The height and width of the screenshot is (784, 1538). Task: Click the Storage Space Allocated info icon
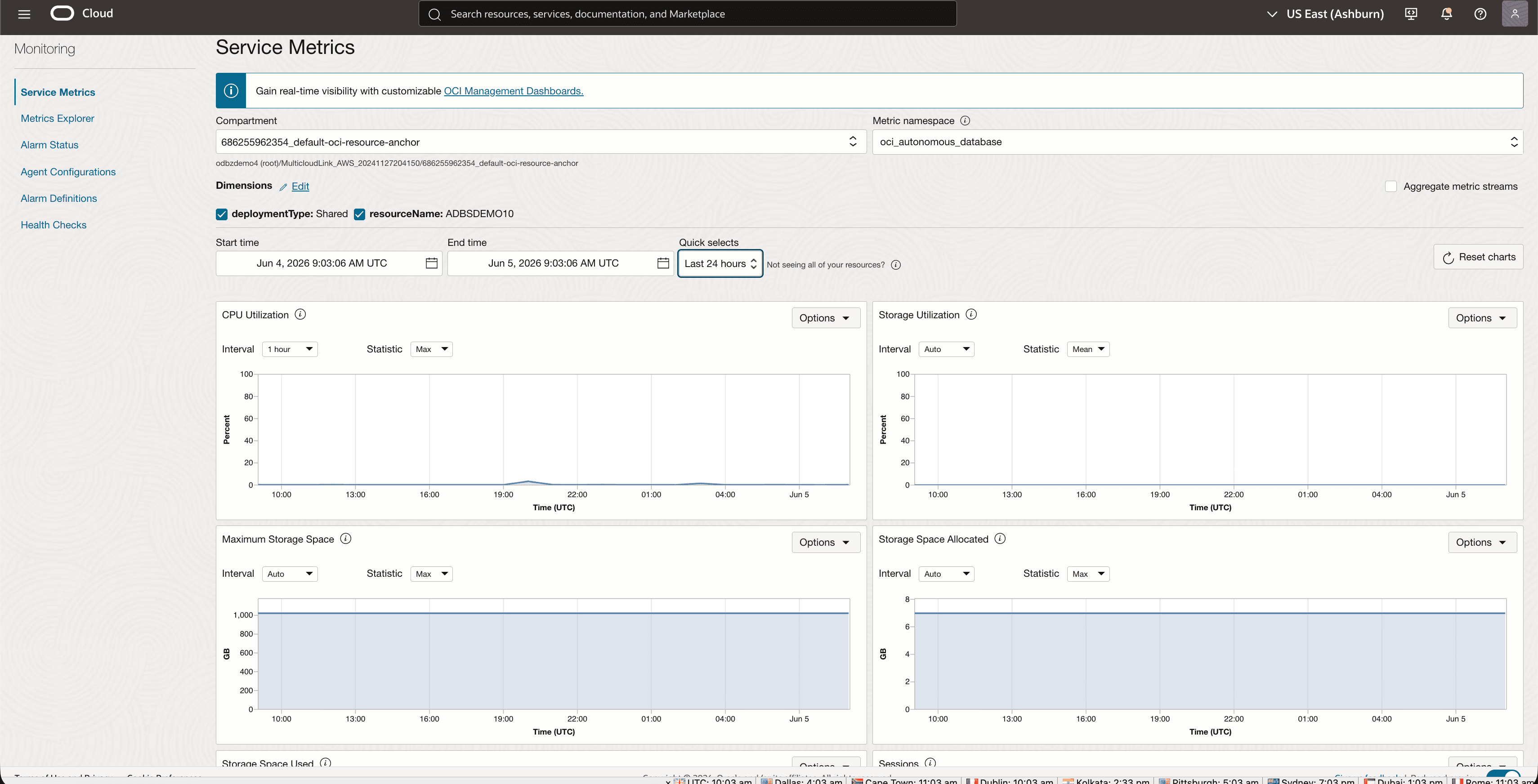[x=1000, y=539]
